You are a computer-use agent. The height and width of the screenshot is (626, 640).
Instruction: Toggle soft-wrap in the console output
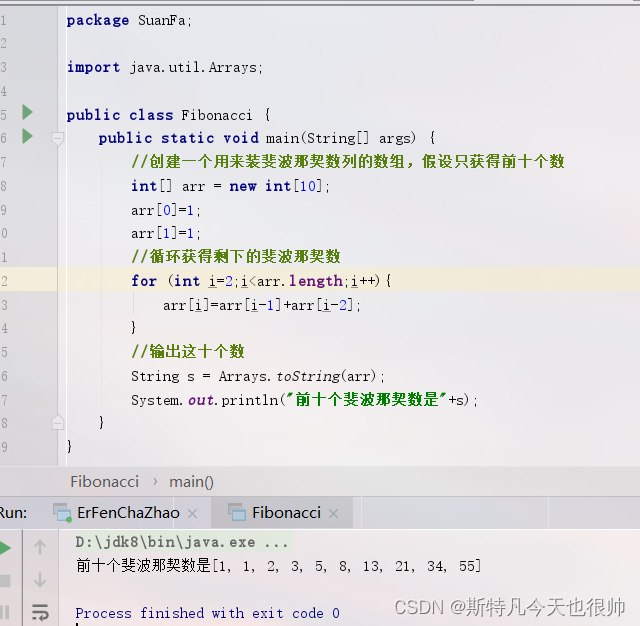coord(40,612)
